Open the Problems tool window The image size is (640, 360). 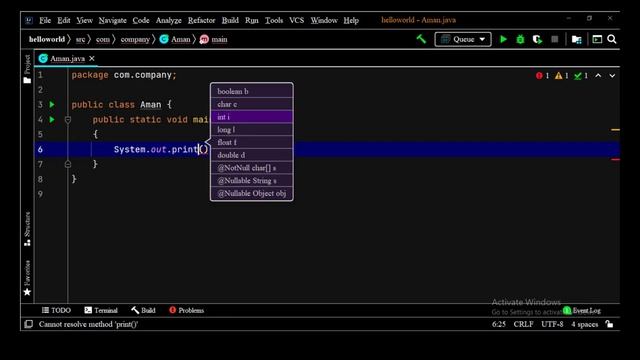pos(187,310)
